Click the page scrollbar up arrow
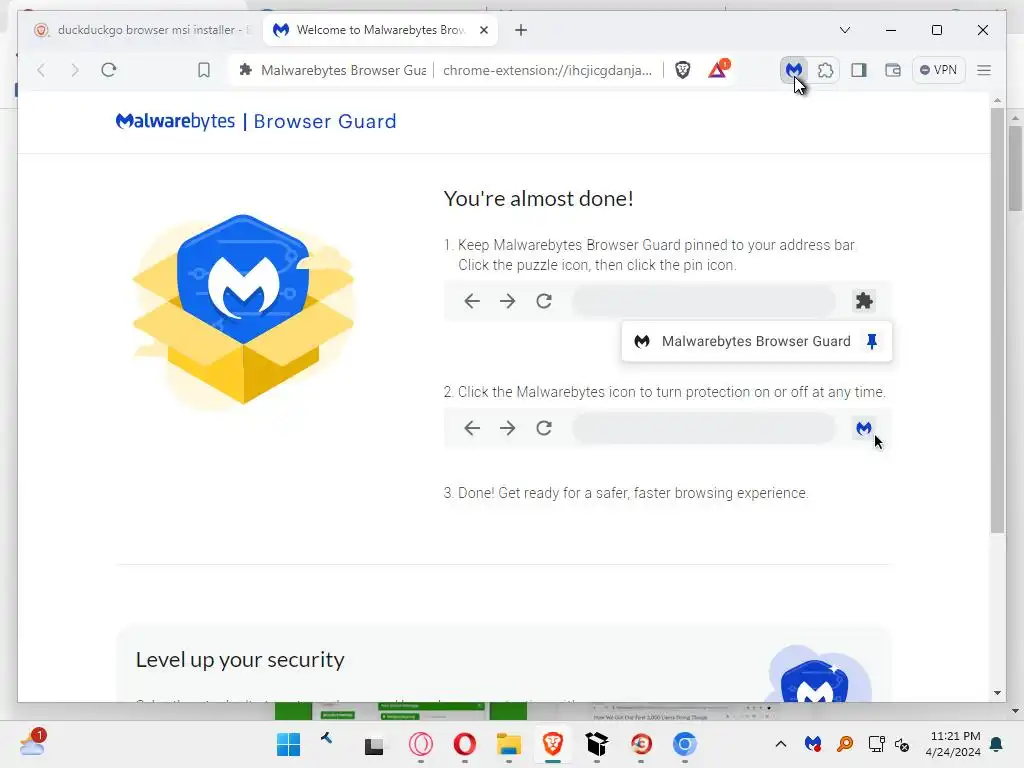 coord(997,101)
